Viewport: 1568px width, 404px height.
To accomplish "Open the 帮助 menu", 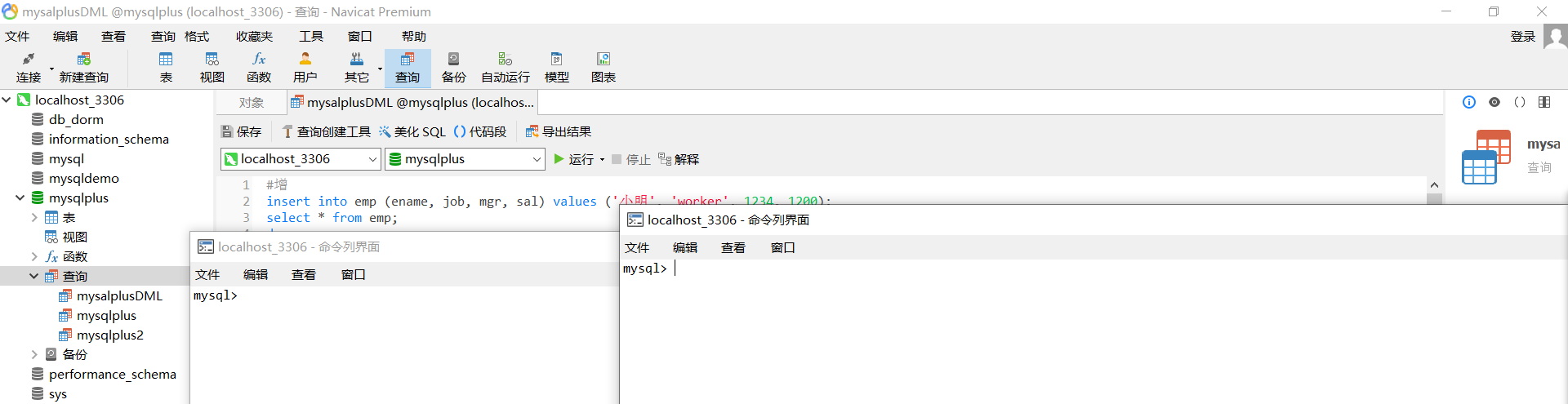I will (414, 36).
